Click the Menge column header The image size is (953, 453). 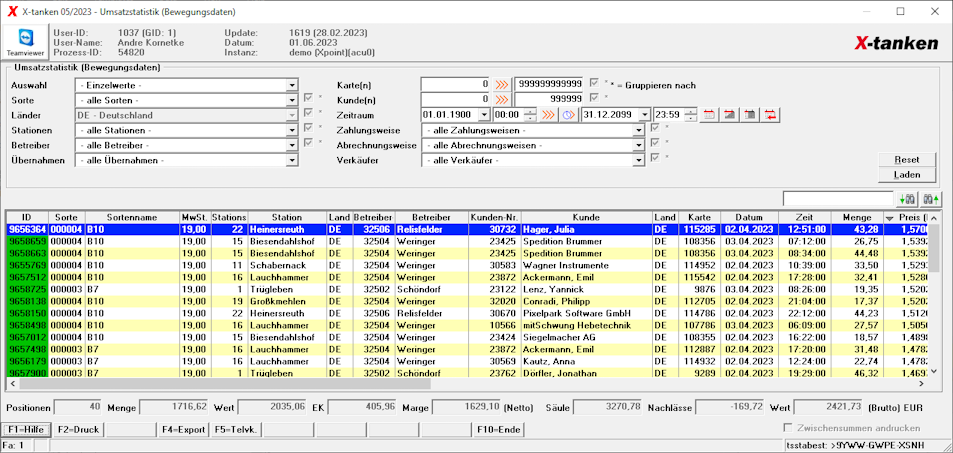856,218
